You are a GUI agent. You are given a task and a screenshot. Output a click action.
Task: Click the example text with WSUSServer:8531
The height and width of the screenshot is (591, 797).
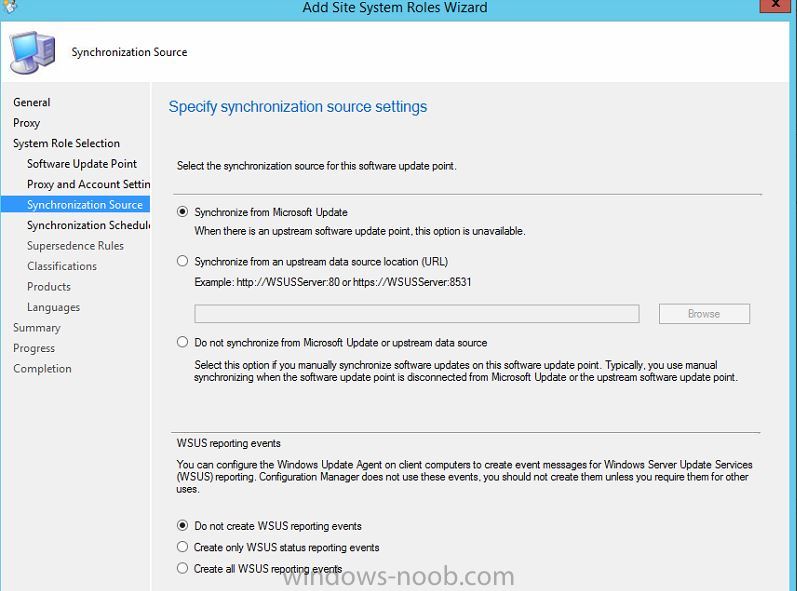pos(333,282)
